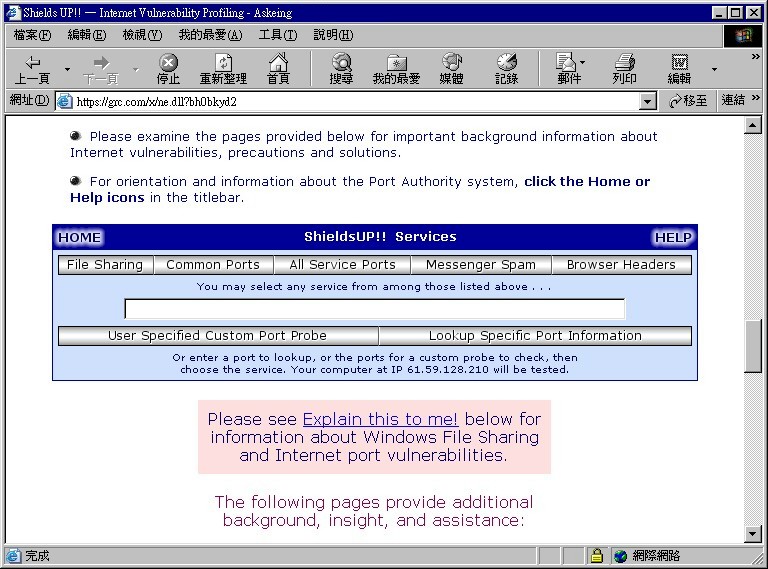Image resolution: width=768 pixels, height=569 pixels.
Task: Click the vertical scrollbar thumb
Action: (x=752, y=346)
